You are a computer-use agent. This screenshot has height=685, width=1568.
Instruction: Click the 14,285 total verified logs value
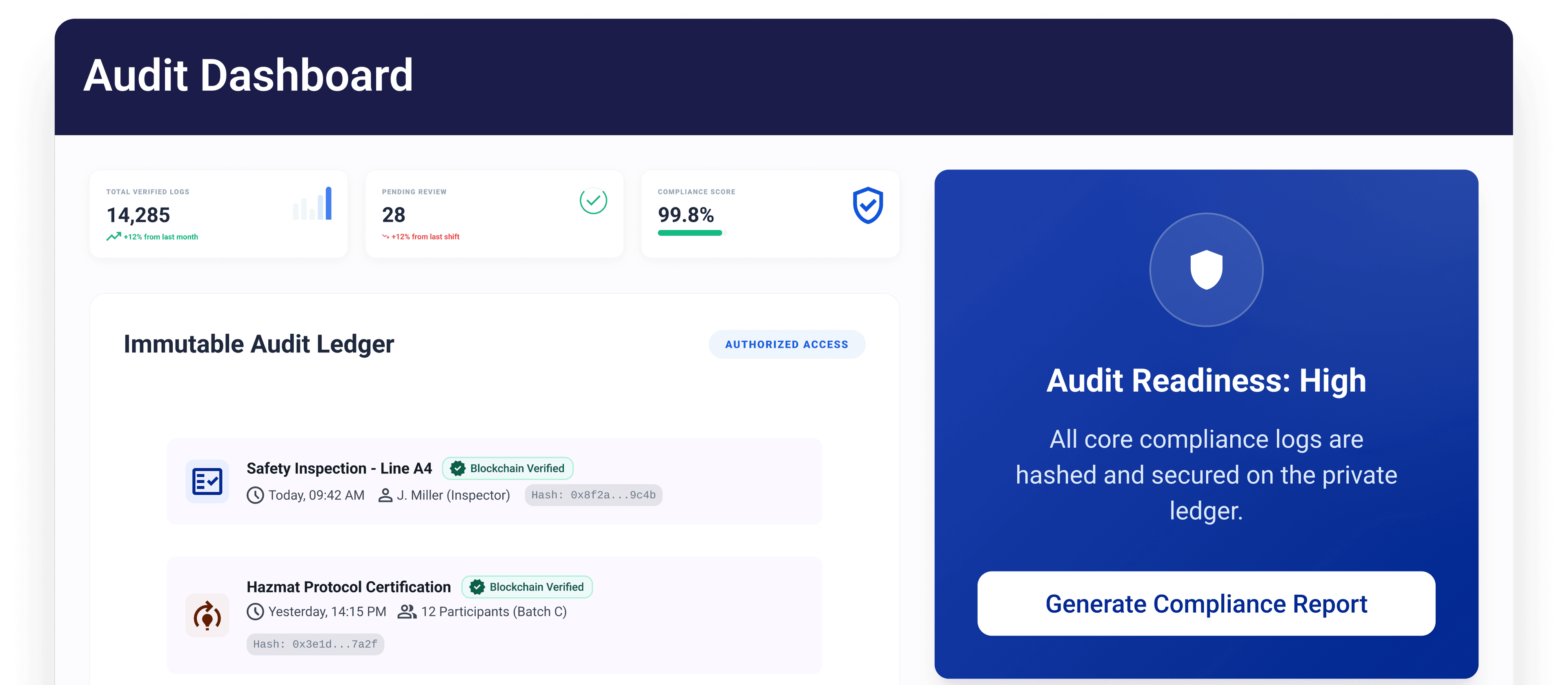tap(138, 215)
